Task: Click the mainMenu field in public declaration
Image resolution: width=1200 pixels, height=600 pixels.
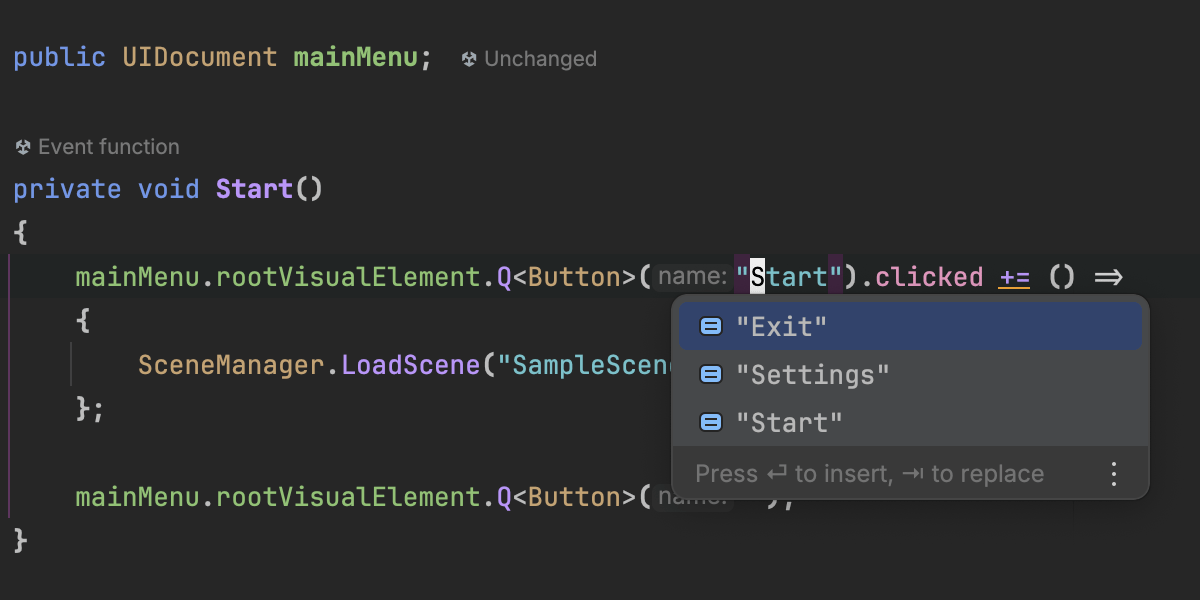Action: [355, 57]
